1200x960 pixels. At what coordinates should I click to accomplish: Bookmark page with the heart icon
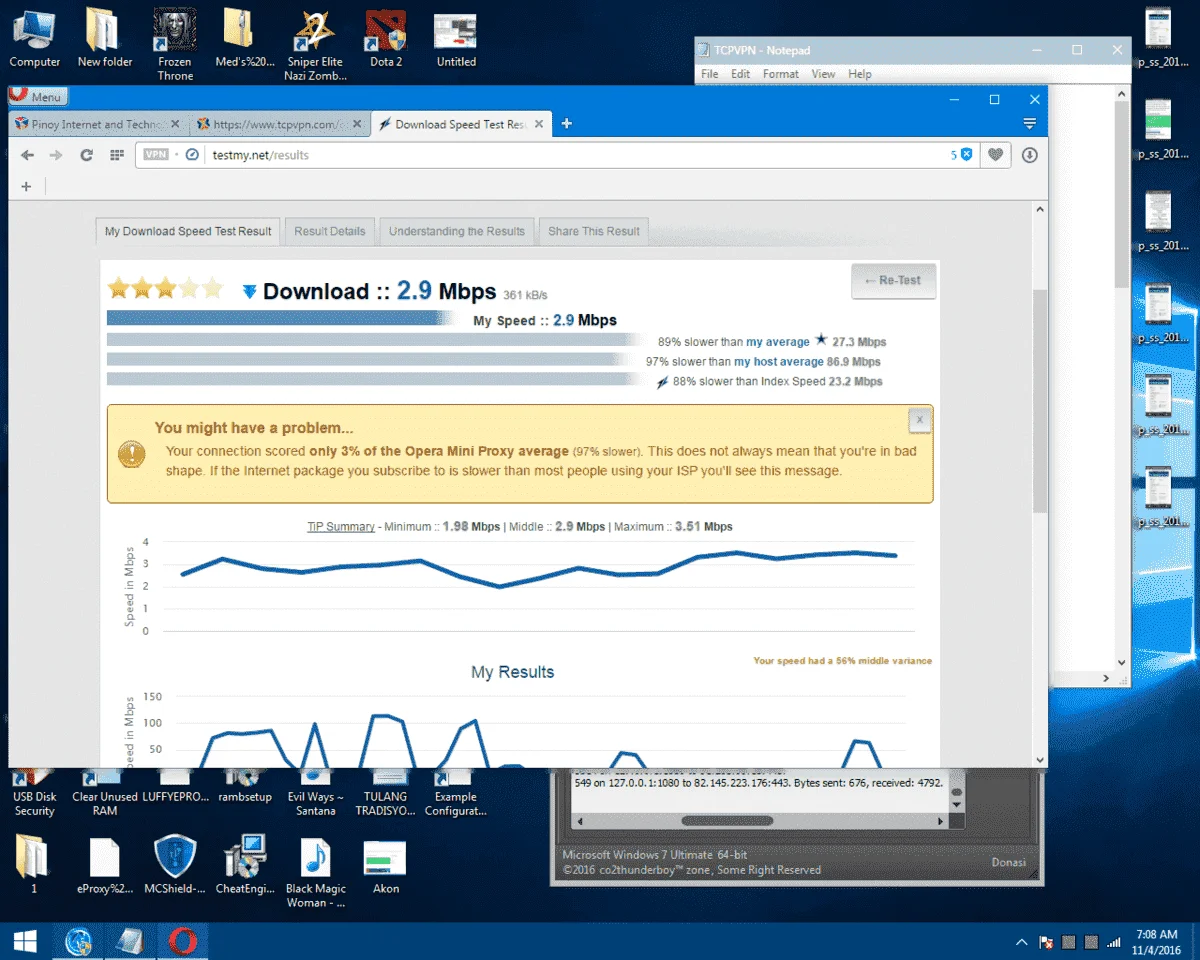pyautogui.click(x=995, y=155)
